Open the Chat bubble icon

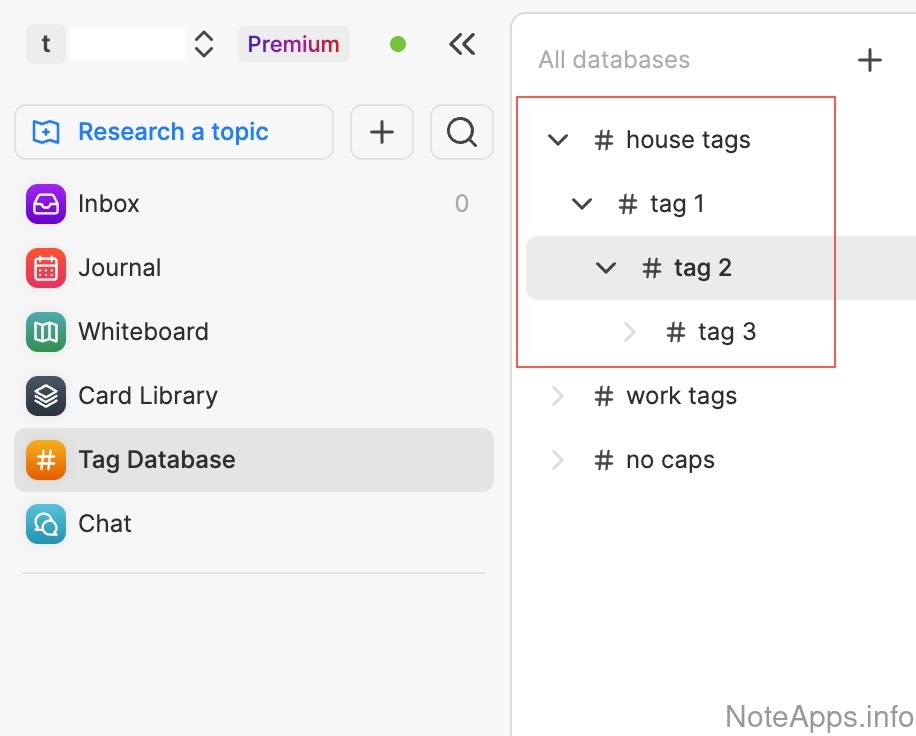click(x=46, y=524)
